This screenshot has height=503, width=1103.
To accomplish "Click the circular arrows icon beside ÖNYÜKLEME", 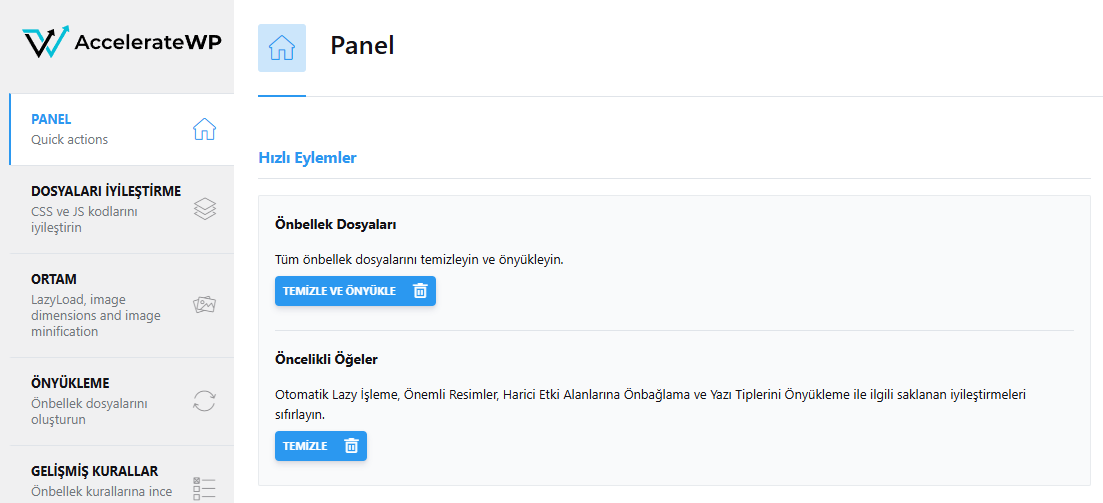I will click(204, 401).
